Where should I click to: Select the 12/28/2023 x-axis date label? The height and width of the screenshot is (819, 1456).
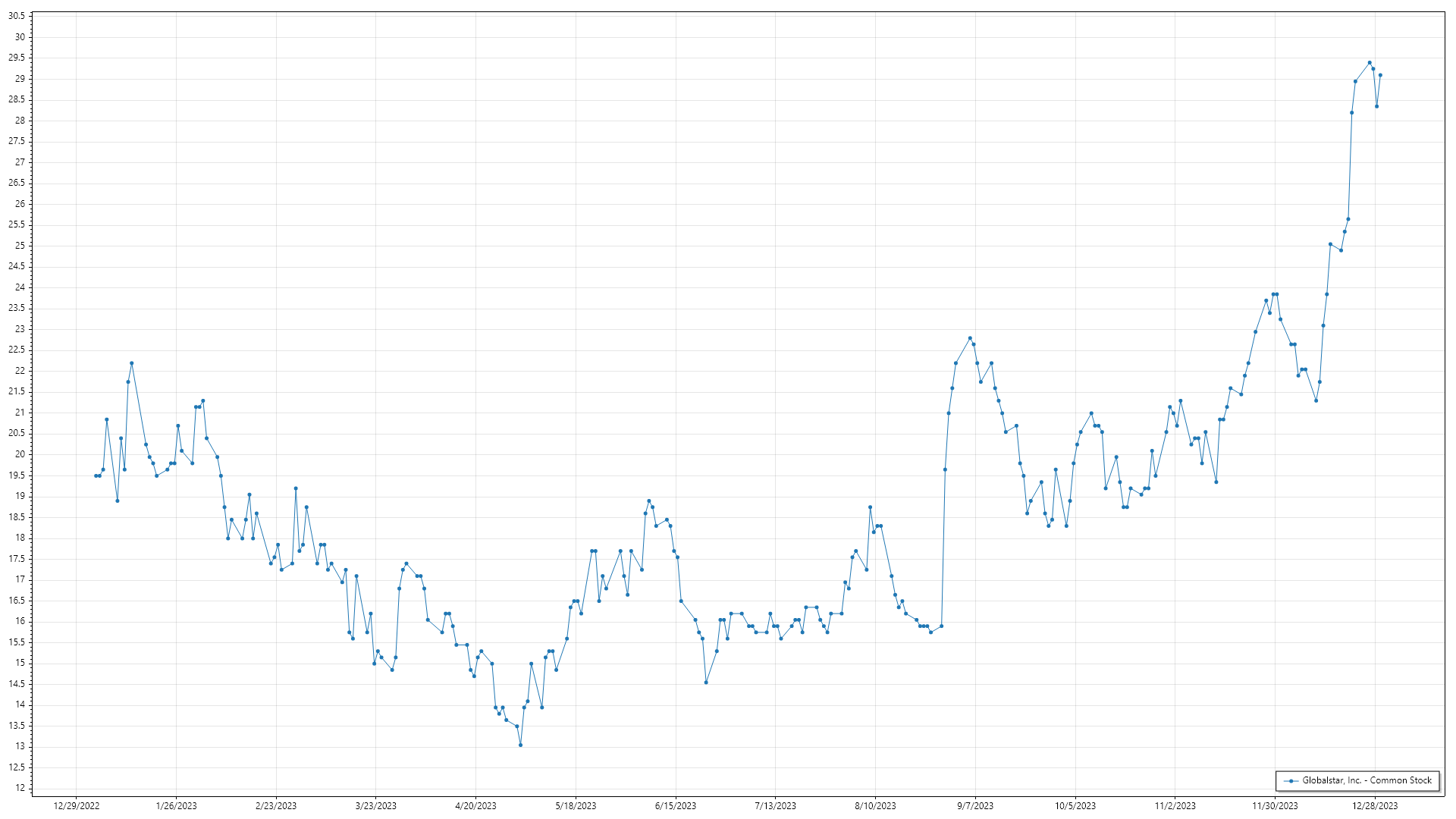1375,806
